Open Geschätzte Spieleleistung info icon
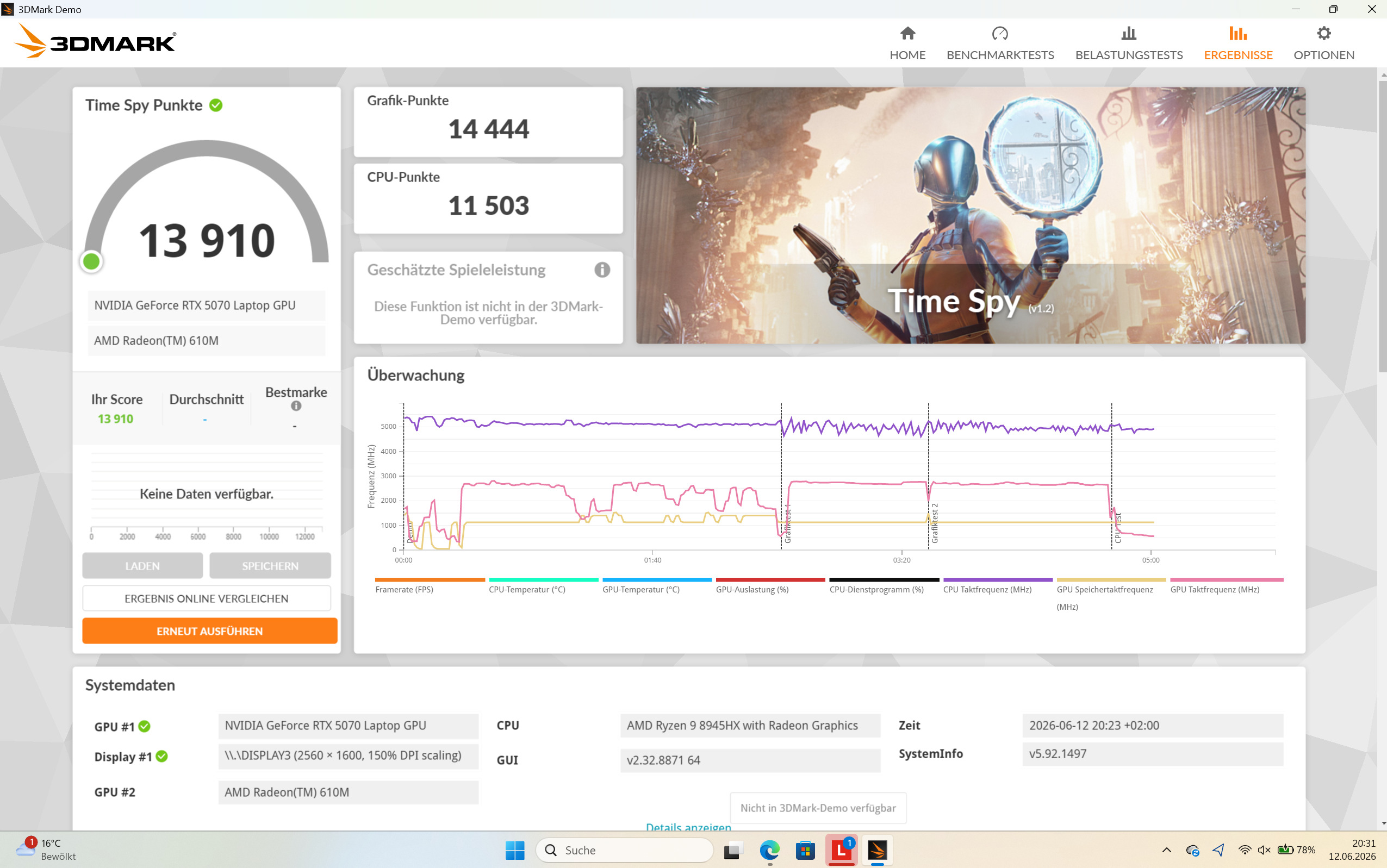This screenshot has width=1387, height=868. coord(602,270)
